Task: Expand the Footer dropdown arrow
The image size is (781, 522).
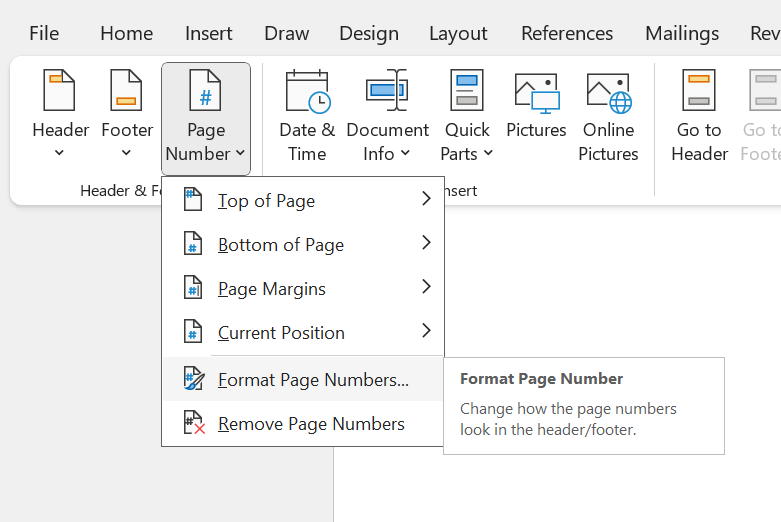Action: 126,152
